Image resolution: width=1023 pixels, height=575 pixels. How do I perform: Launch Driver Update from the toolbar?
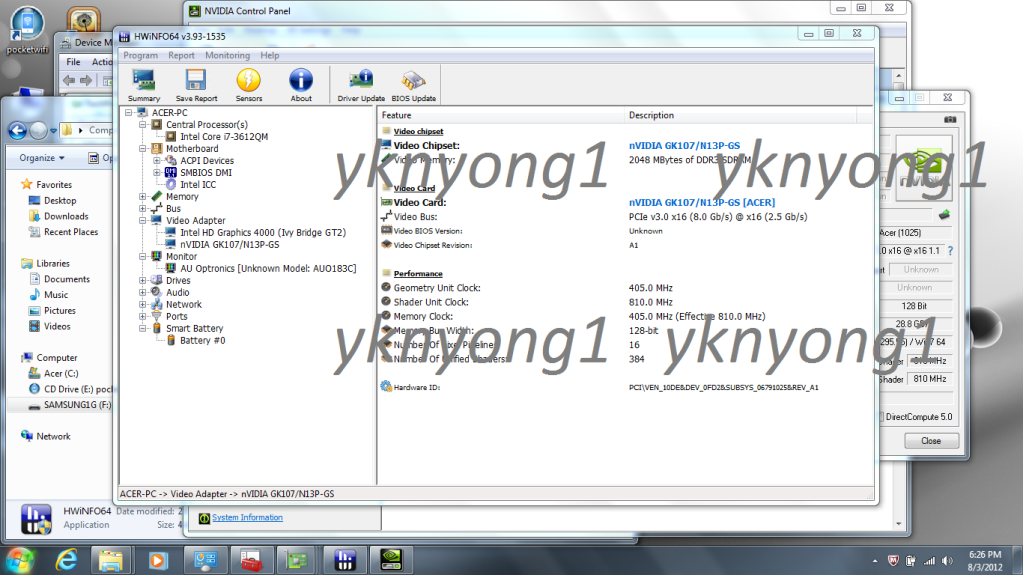click(361, 85)
